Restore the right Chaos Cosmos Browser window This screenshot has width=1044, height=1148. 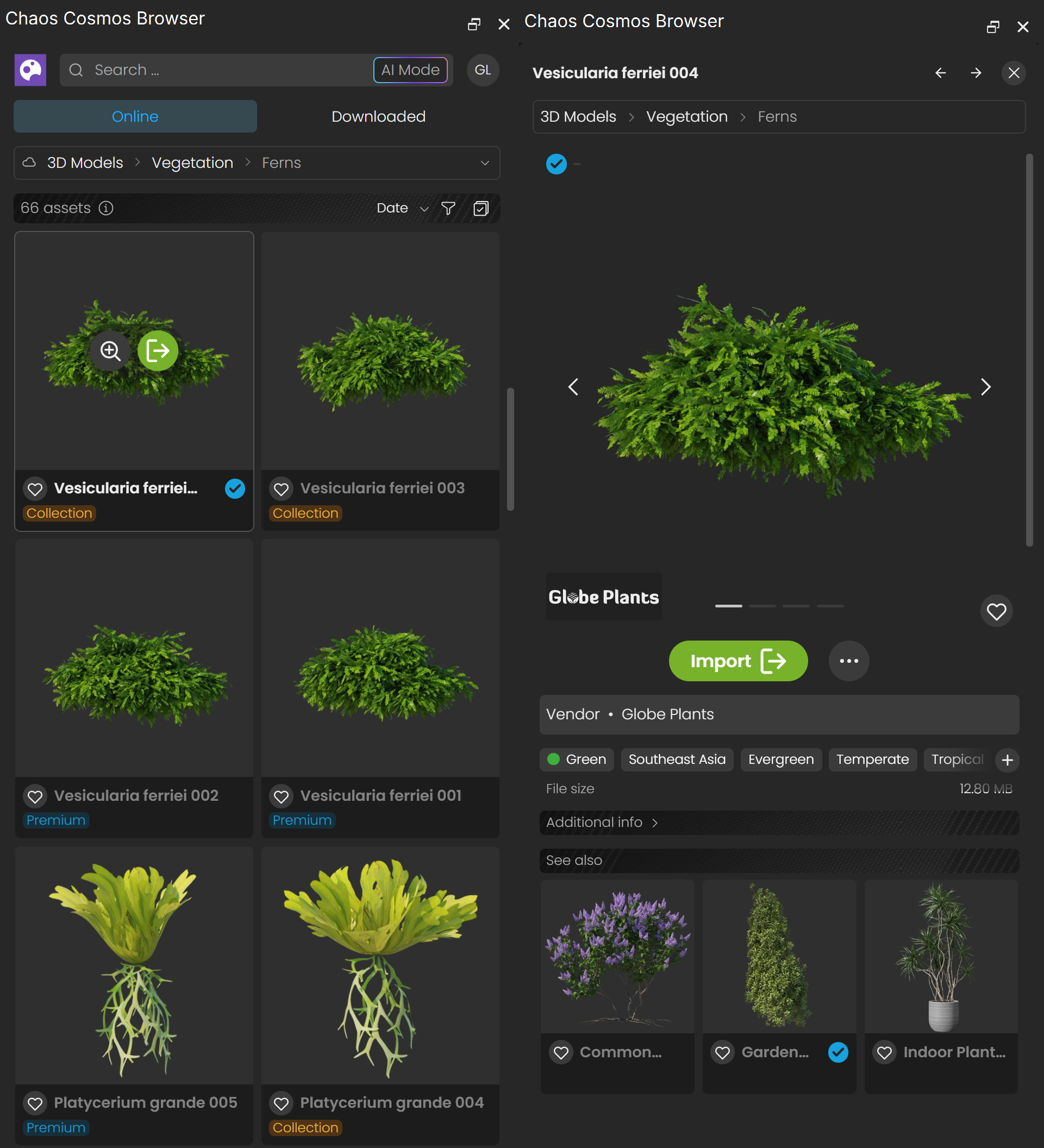(x=993, y=27)
